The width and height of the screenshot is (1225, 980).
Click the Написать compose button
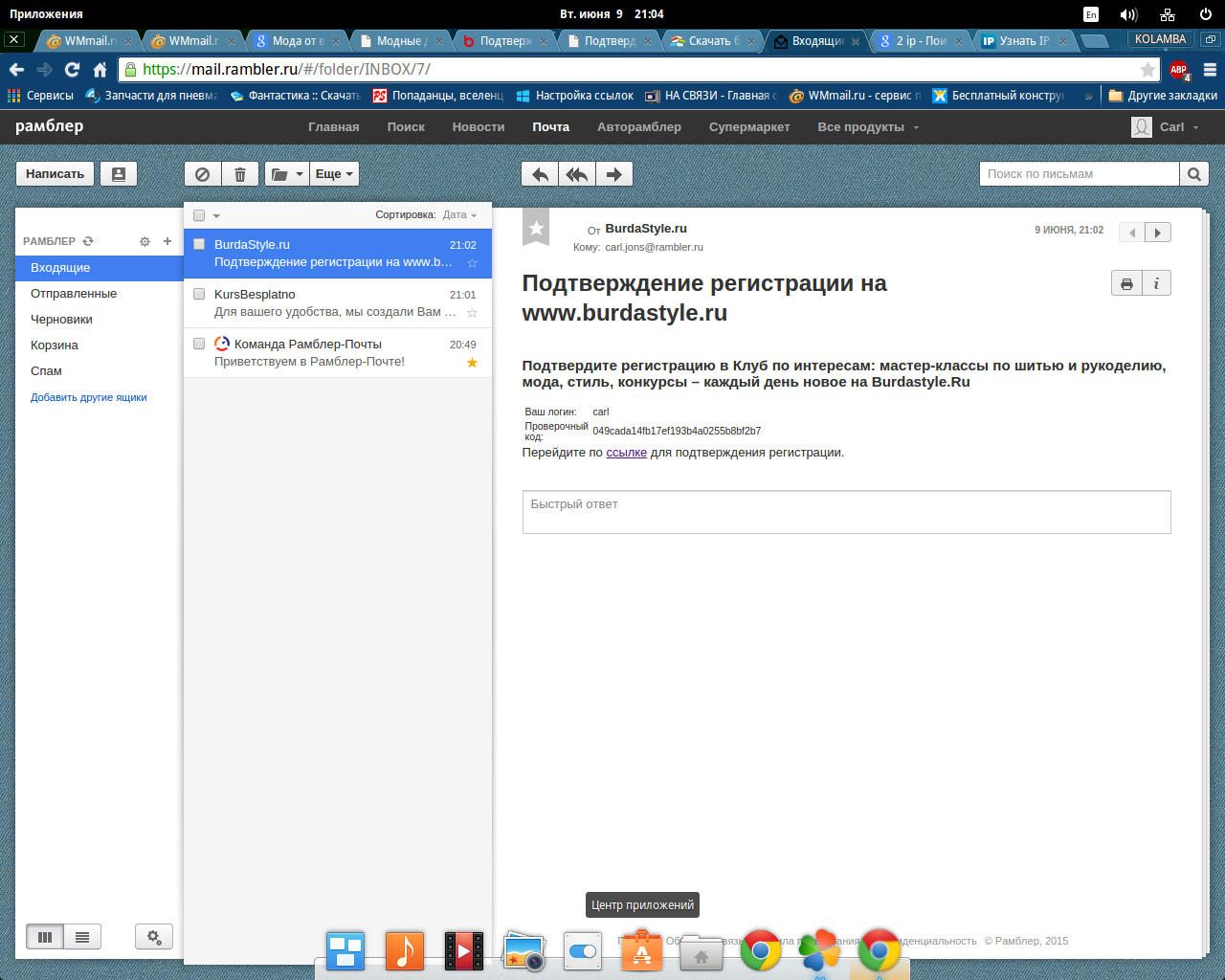point(55,173)
